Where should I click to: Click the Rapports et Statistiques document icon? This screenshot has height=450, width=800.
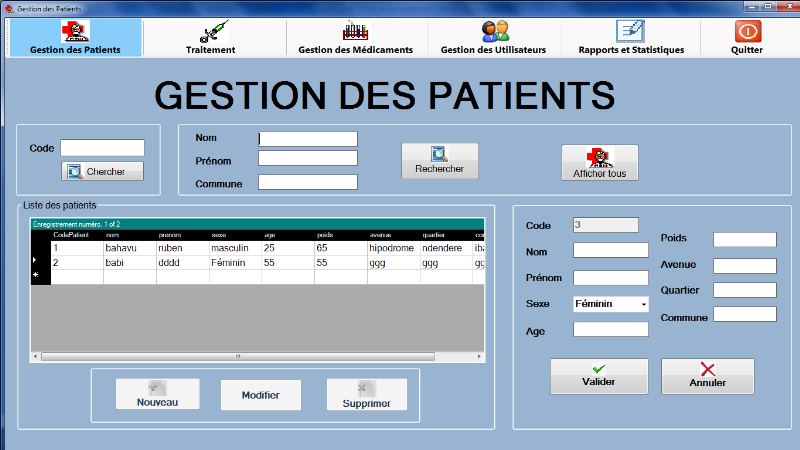point(631,32)
